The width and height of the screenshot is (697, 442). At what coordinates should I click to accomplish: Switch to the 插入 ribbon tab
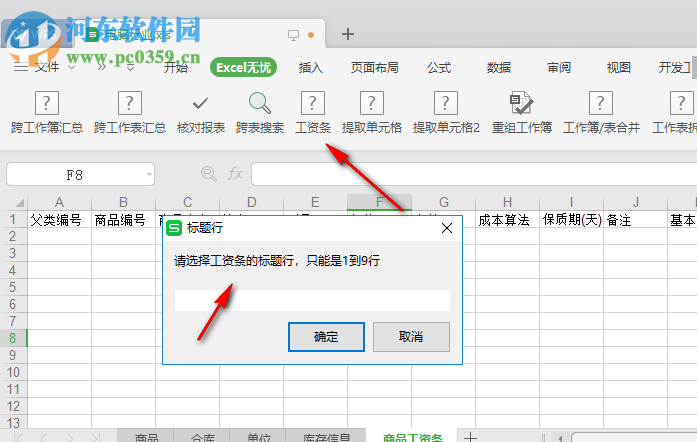click(x=310, y=68)
